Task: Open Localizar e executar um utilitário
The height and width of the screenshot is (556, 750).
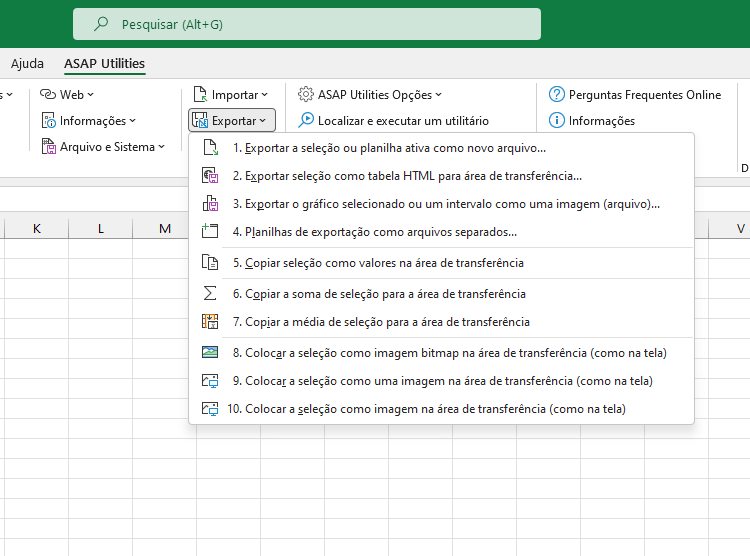Action: coord(393,121)
